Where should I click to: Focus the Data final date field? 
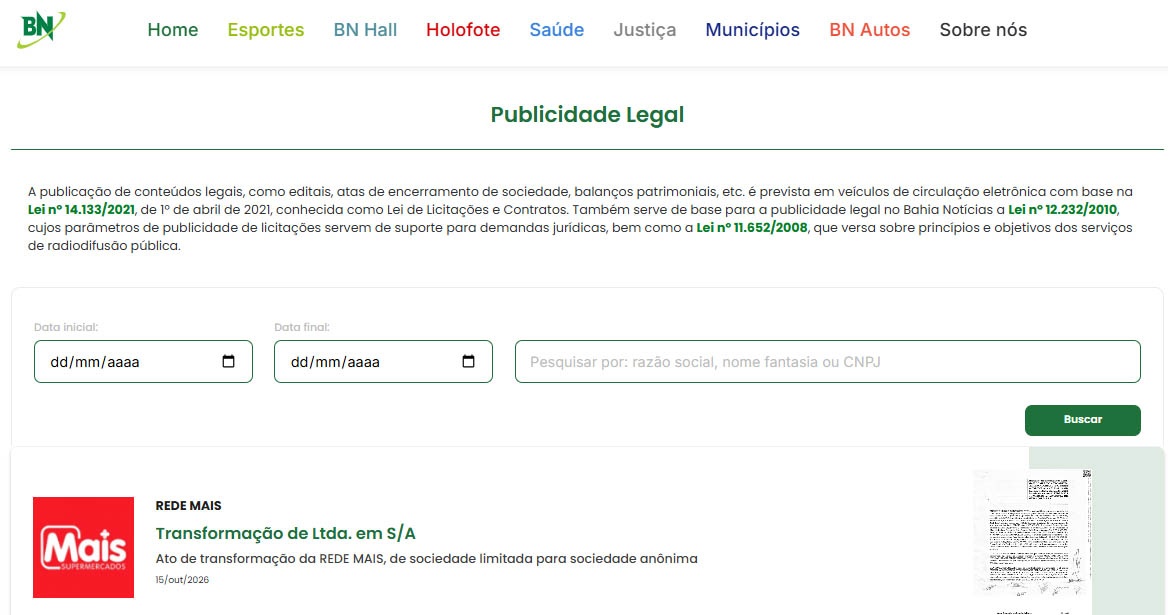pos(383,361)
